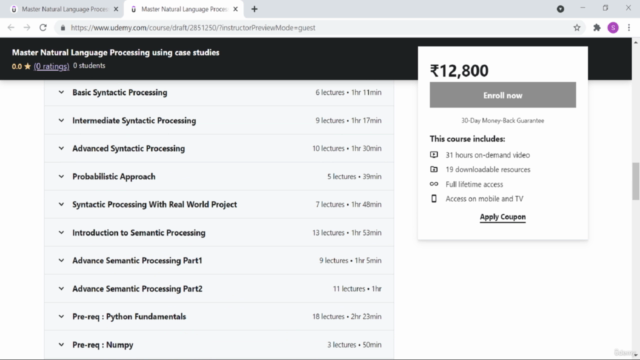The height and width of the screenshot is (360, 640).
Task: Click downloadable resources icon
Action: tap(433, 169)
